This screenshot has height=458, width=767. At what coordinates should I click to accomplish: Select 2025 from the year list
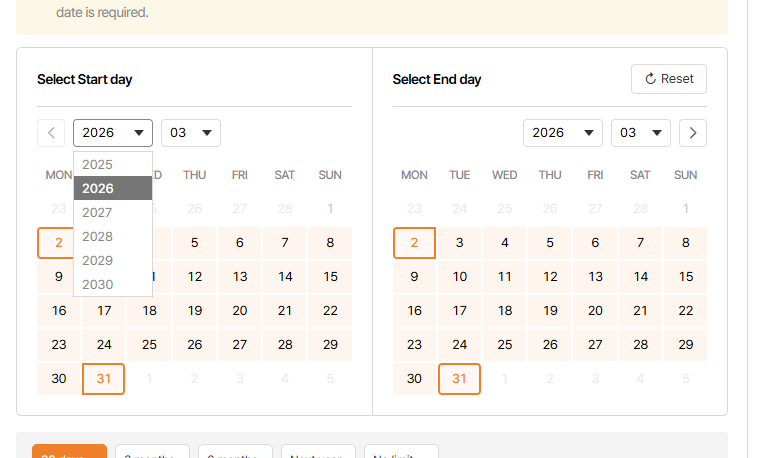pyautogui.click(x=98, y=165)
